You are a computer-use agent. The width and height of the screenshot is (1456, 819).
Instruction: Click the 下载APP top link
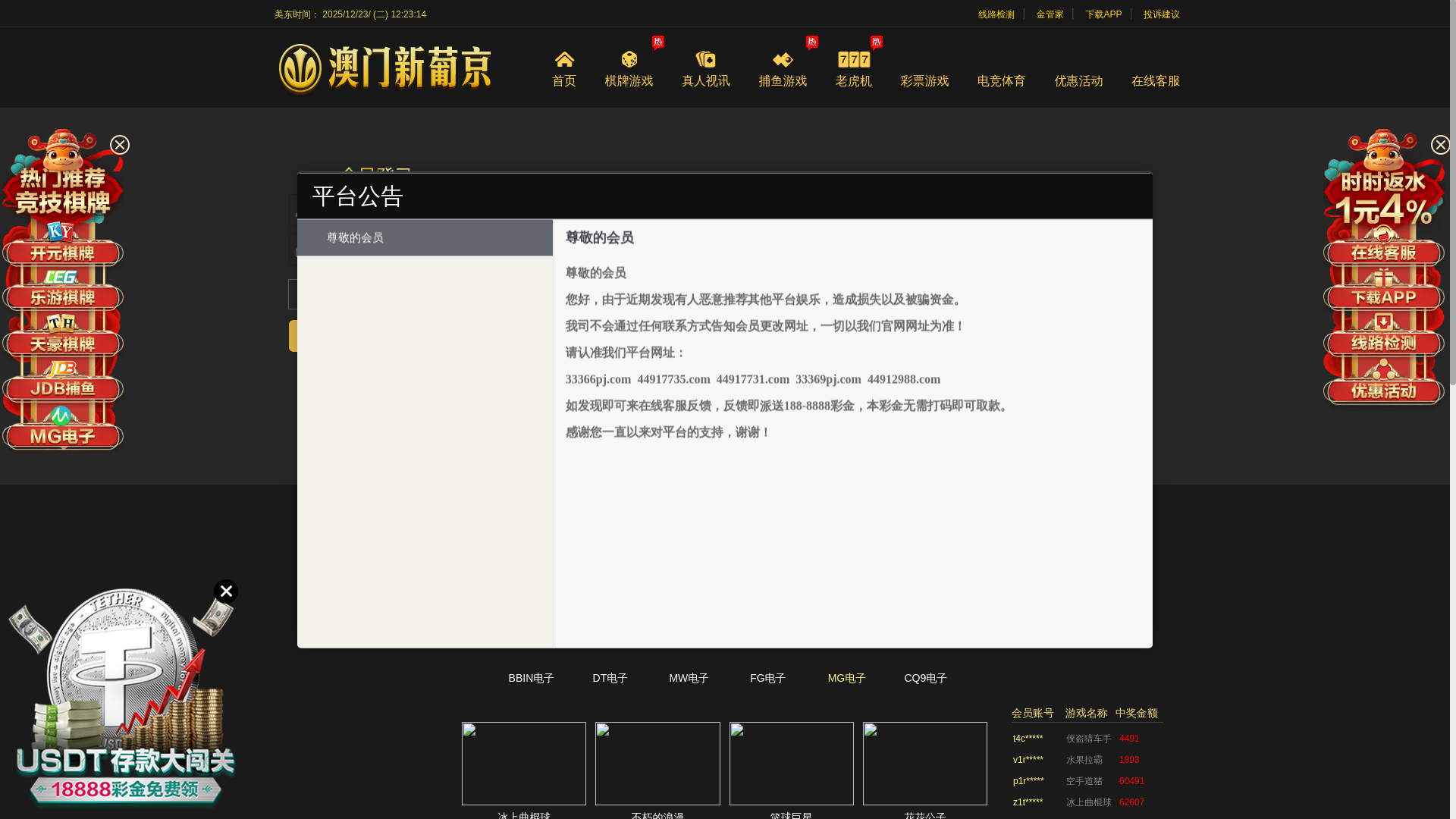pyautogui.click(x=1103, y=14)
